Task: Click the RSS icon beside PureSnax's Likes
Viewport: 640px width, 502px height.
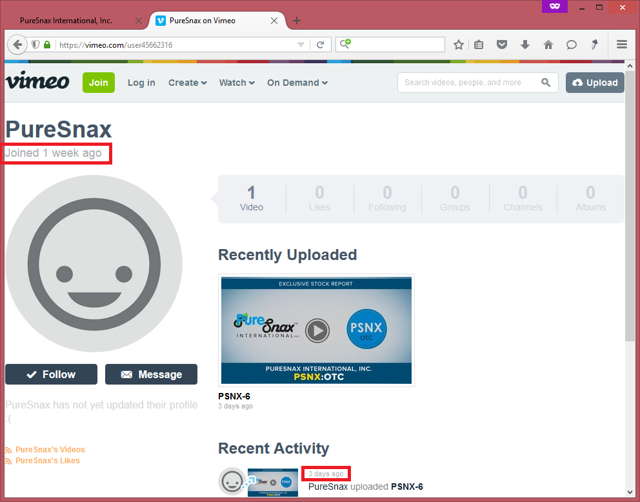Action: pos(9,461)
